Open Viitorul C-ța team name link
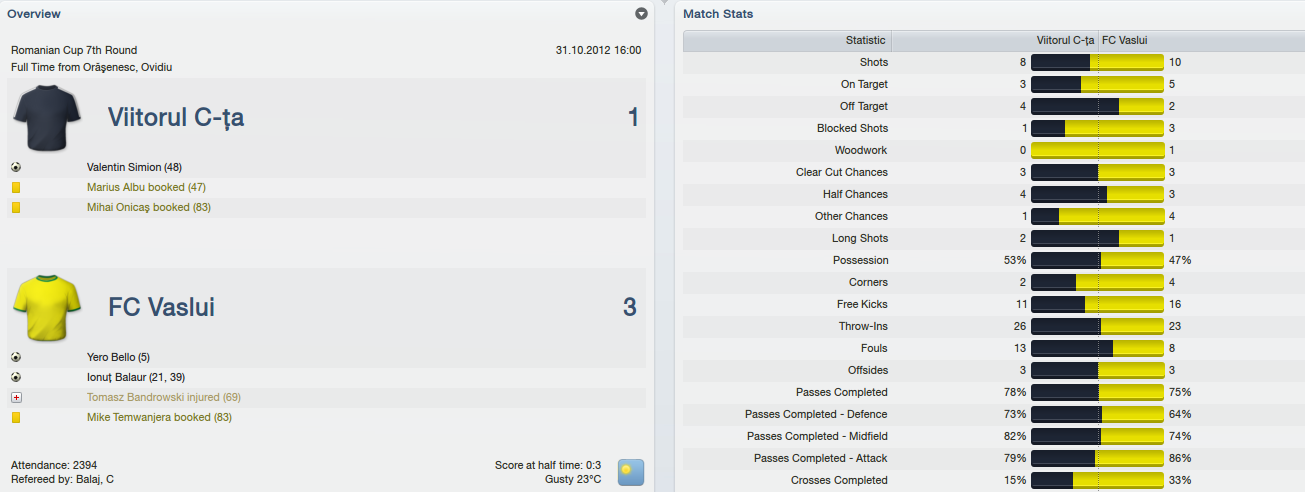The height and width of the screenshot is (492, 1305). tap(176, 117)
